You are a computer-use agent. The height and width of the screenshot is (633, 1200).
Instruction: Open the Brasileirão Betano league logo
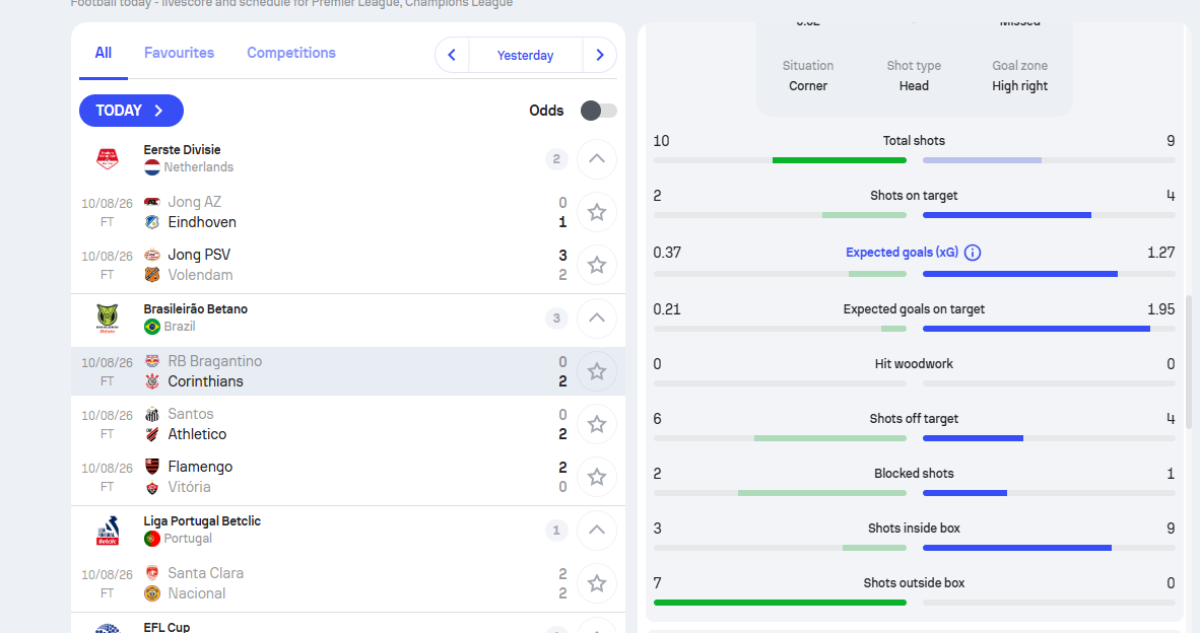tap(107, 318)
